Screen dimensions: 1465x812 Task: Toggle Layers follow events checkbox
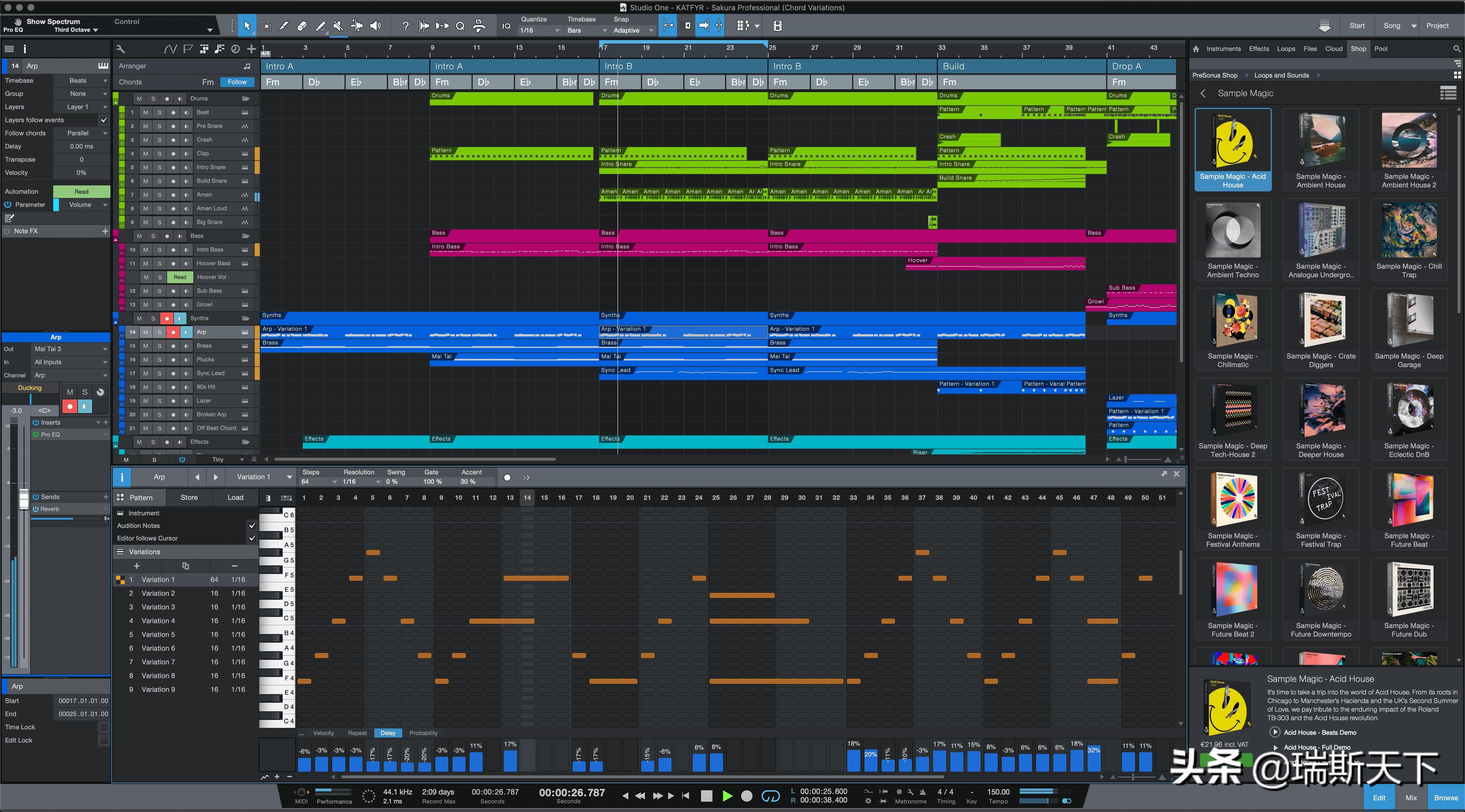click(x=104, y=120)
